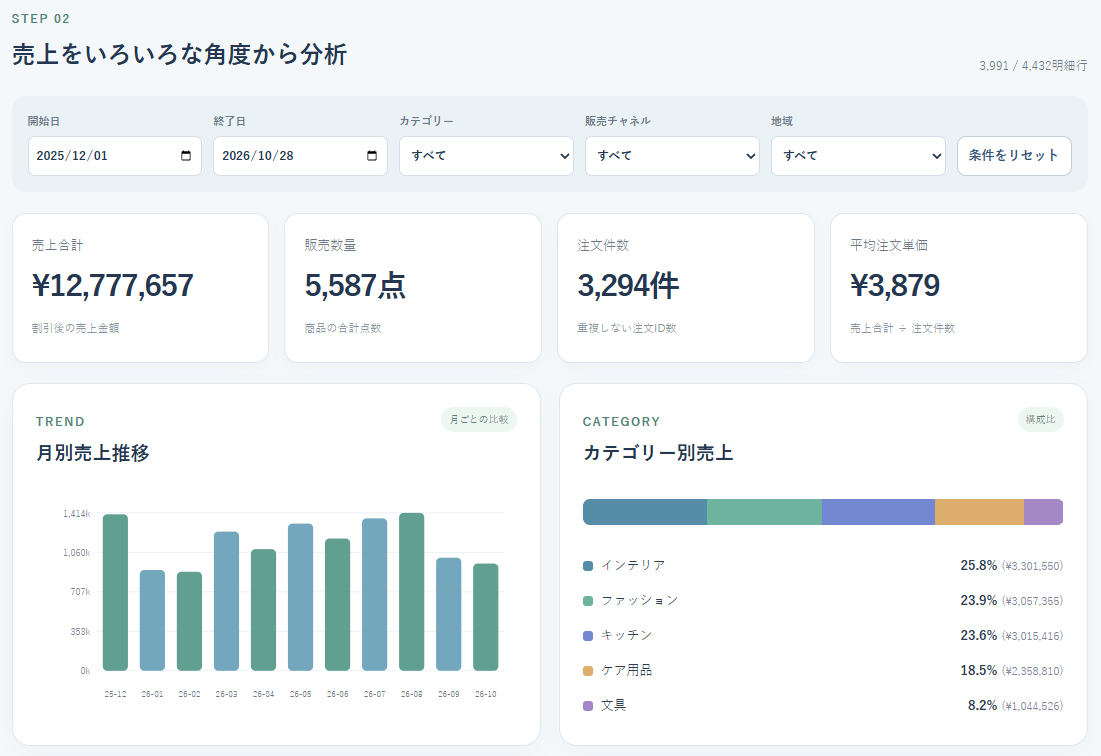Click the 1,060k axis label

point(77,553)
